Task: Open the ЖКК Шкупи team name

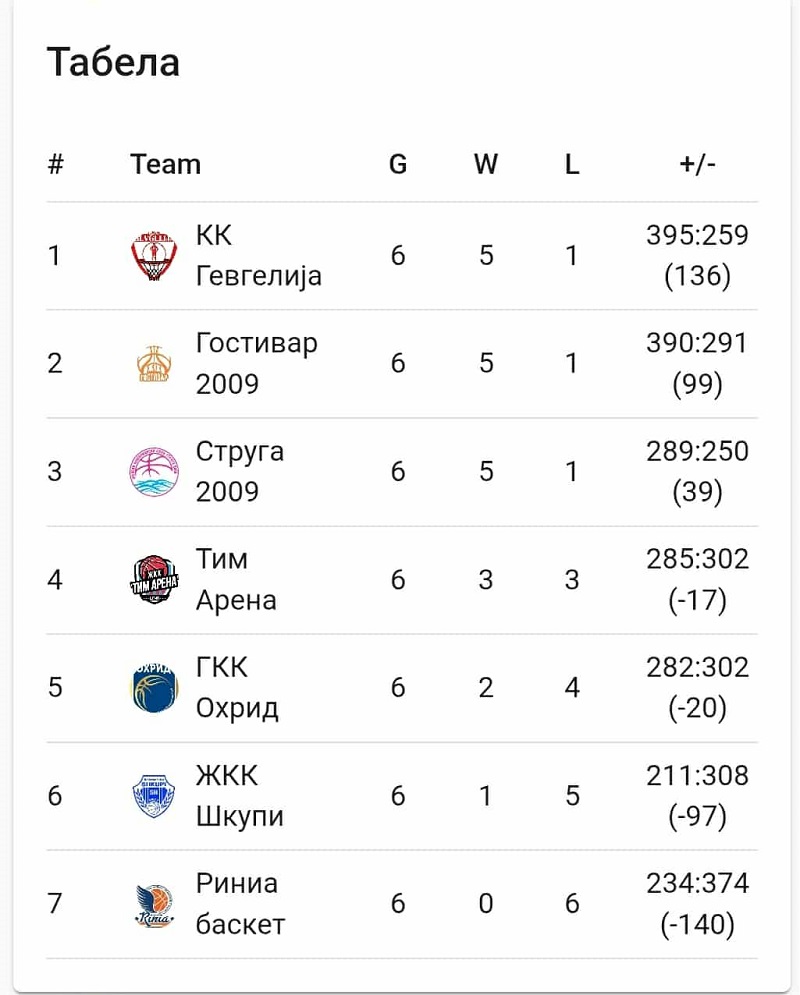Action: [x=240, y=796]
